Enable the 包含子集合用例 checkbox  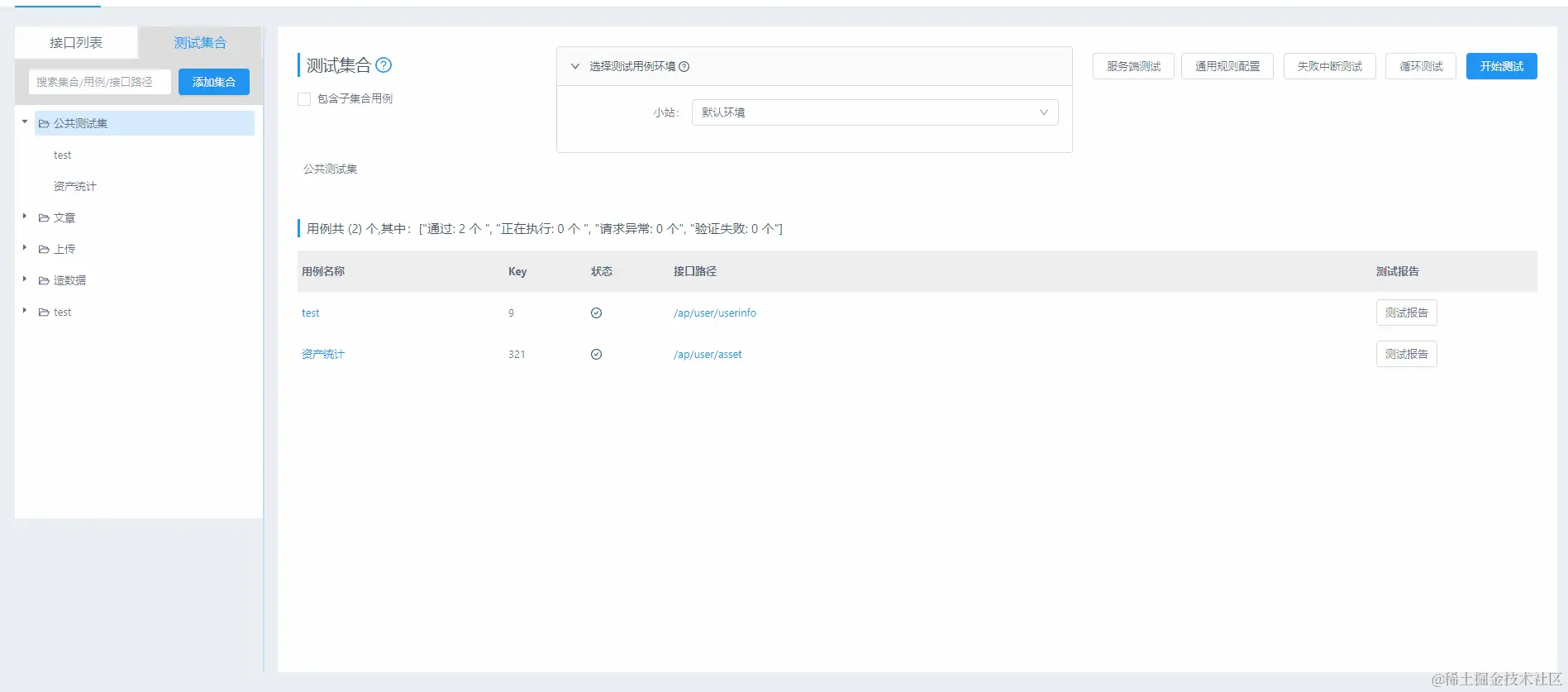point(304,99)
